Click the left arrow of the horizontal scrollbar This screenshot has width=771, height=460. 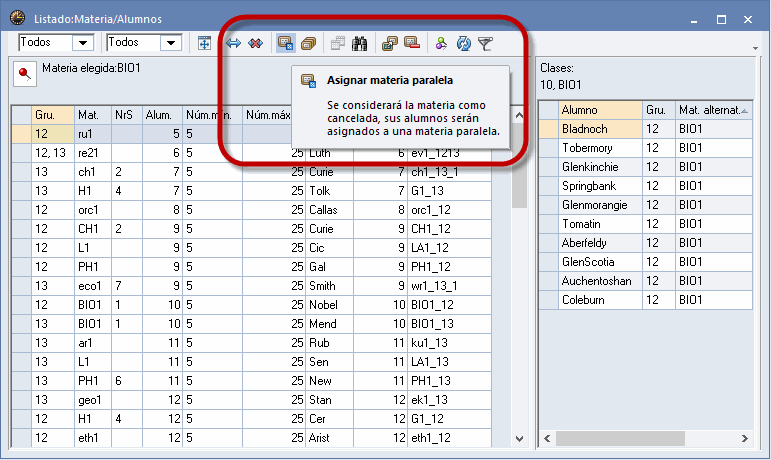coord(547,438)
